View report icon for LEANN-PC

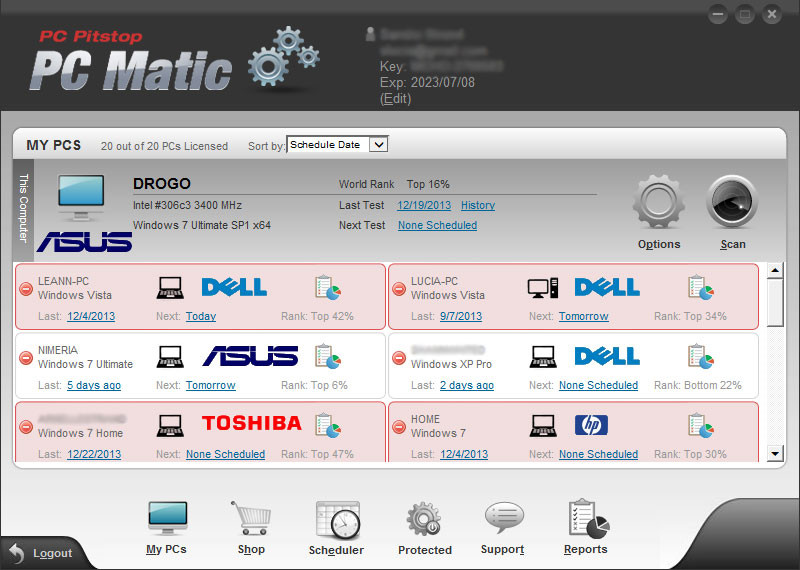point(328,287)
